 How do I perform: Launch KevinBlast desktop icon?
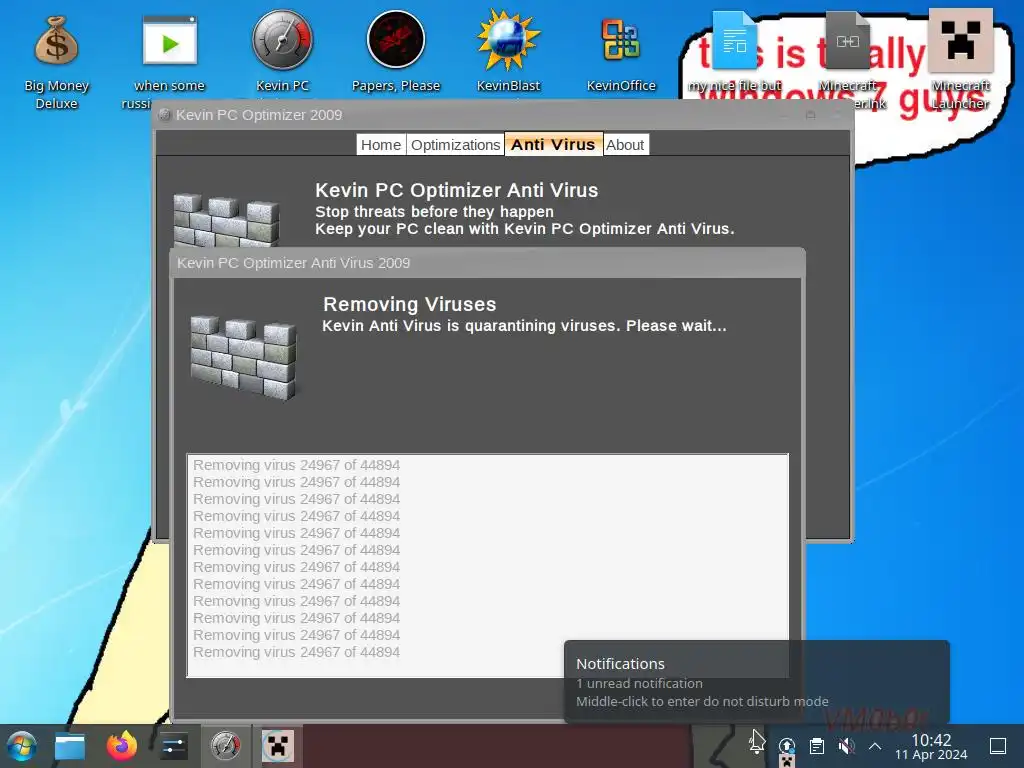tap(508, 51)
